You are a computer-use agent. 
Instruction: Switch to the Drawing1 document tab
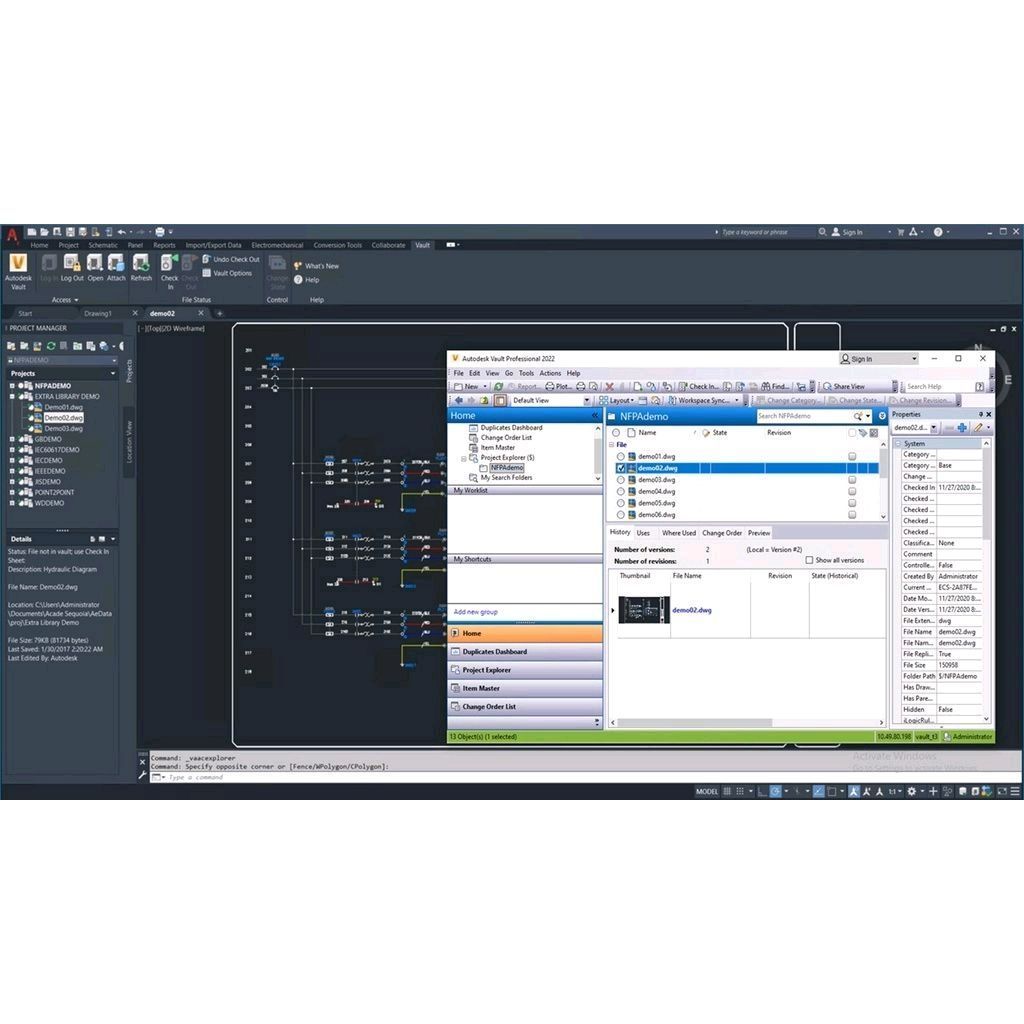[98, 313]
